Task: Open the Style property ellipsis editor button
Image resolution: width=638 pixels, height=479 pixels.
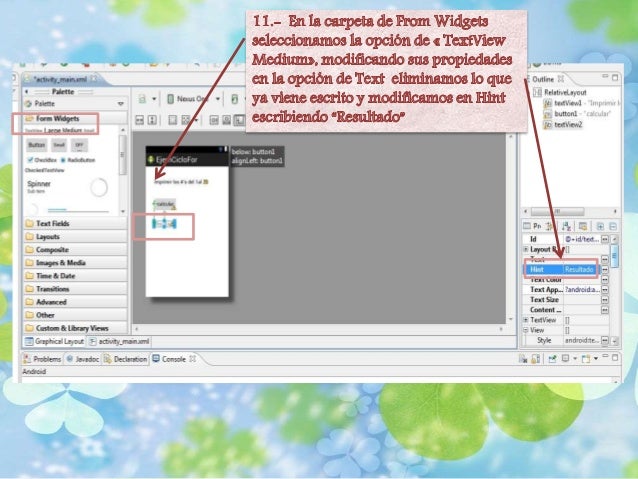Action: click(605, 340)
